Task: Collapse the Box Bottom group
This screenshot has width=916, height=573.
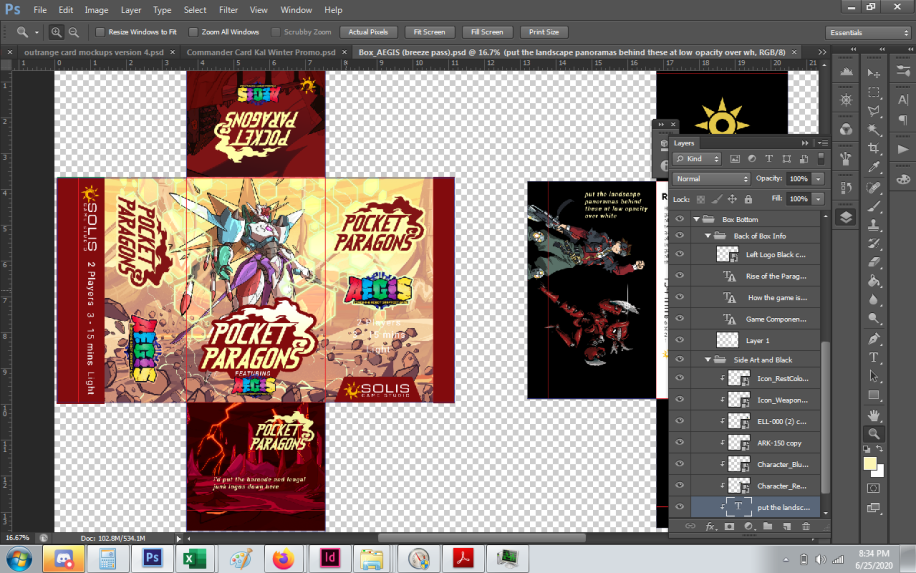Action: [696, 219]
